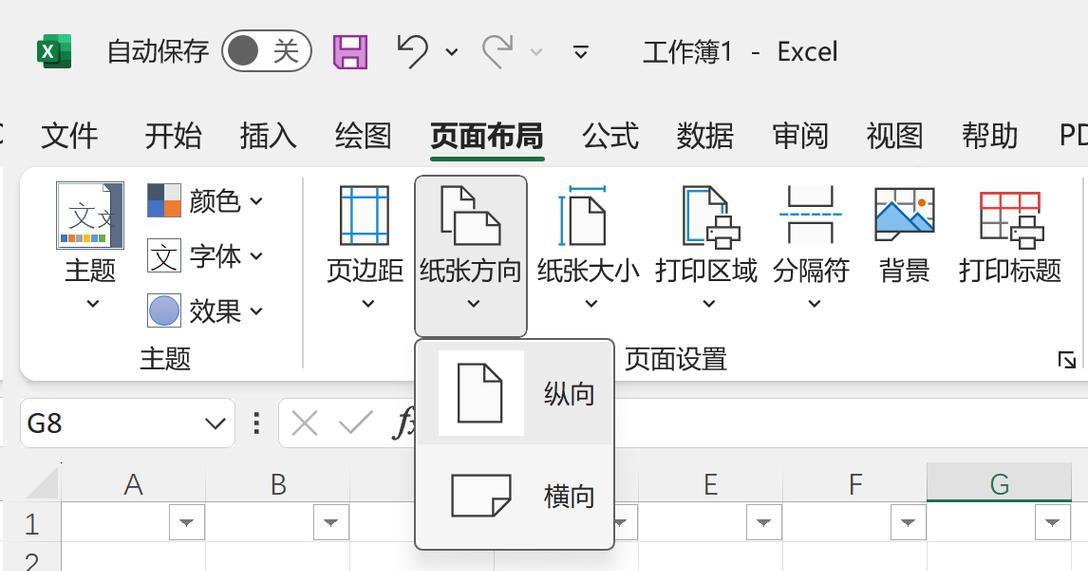Screen dimensions: 1088x571
Task: Expand the 主题 dropdown chevron
Action: click(x=92, y=303)
